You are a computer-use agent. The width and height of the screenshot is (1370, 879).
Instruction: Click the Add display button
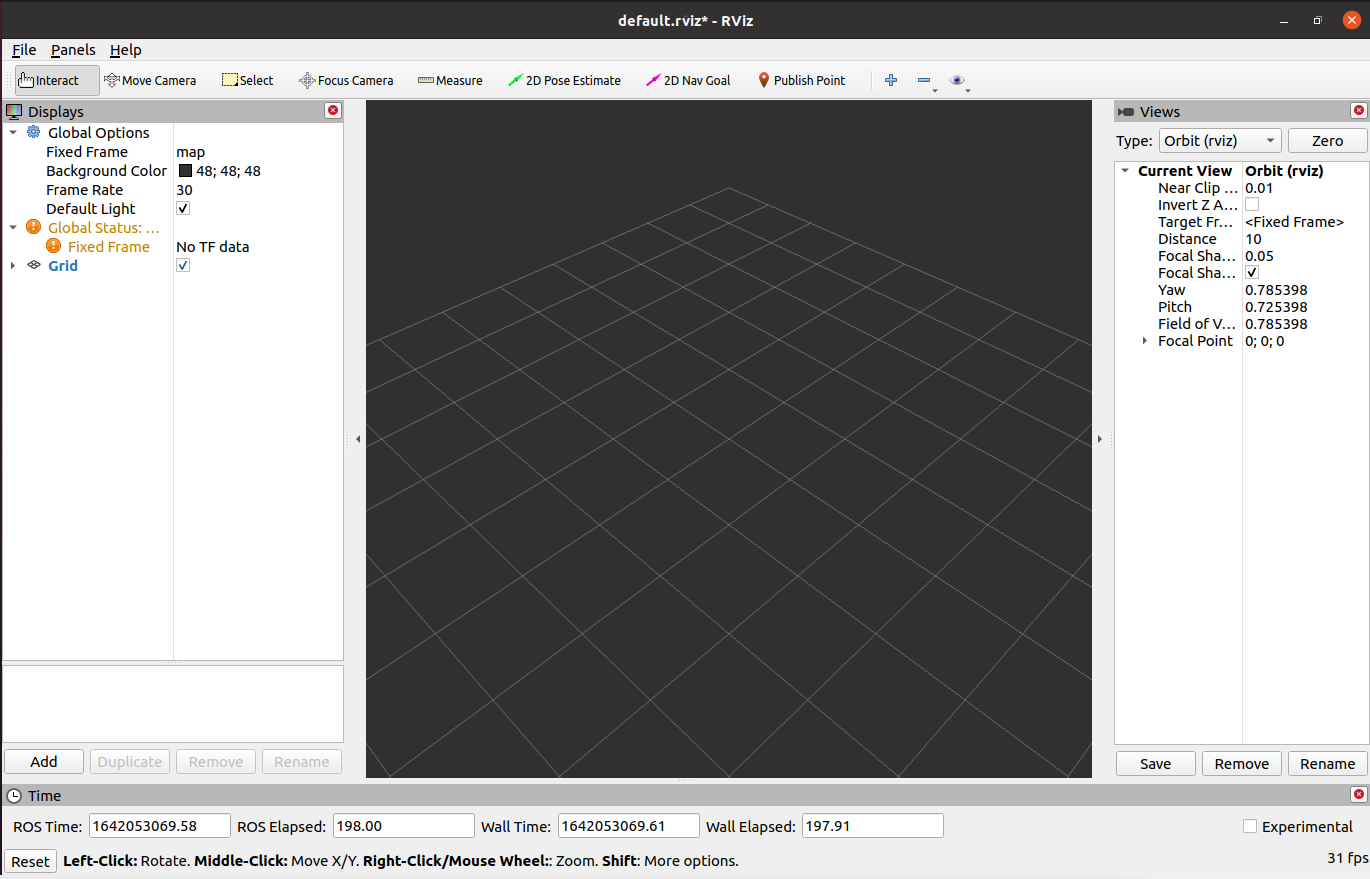pos(44,762)
